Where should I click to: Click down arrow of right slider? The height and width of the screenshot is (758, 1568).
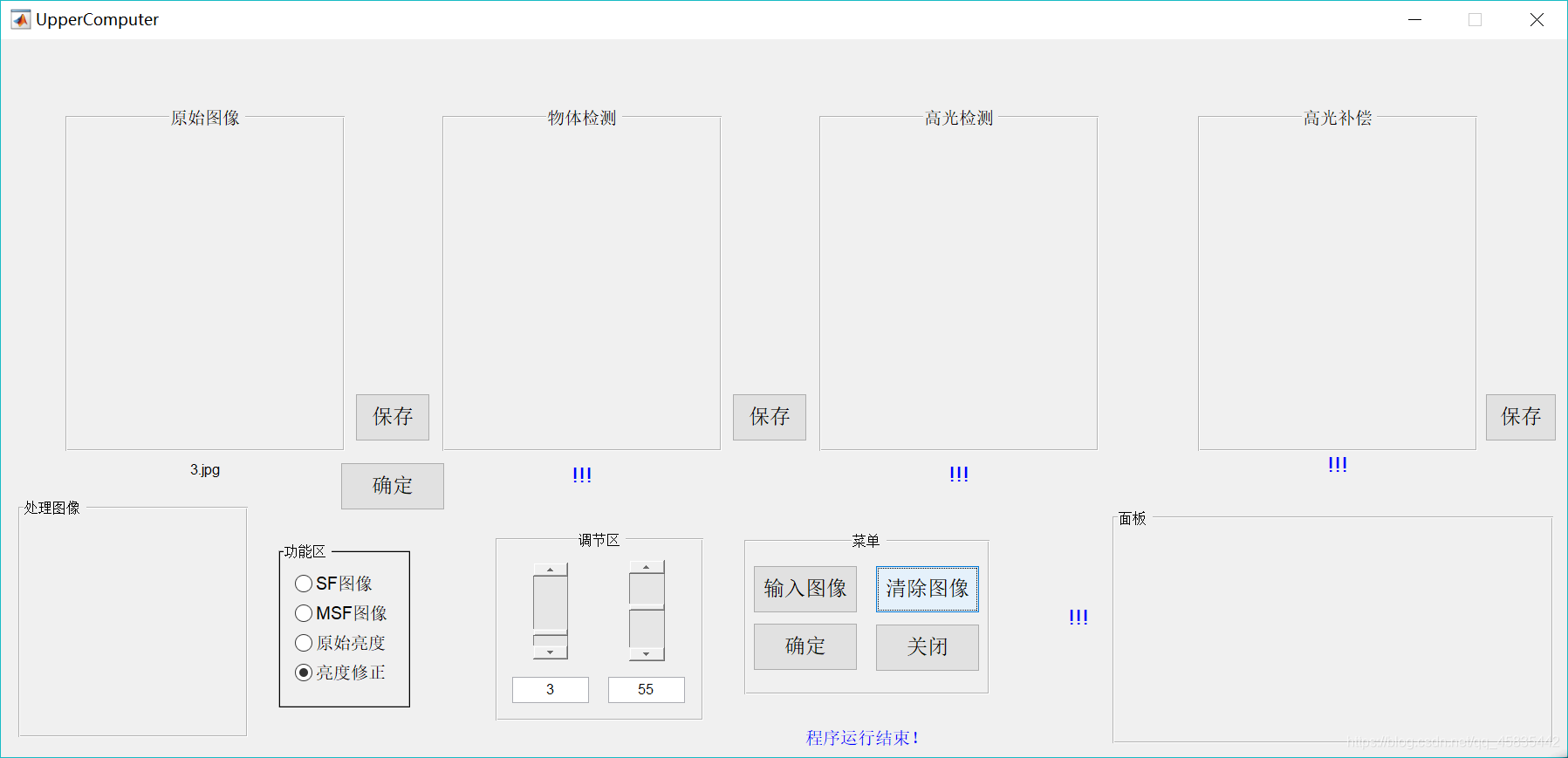point(647,654)
